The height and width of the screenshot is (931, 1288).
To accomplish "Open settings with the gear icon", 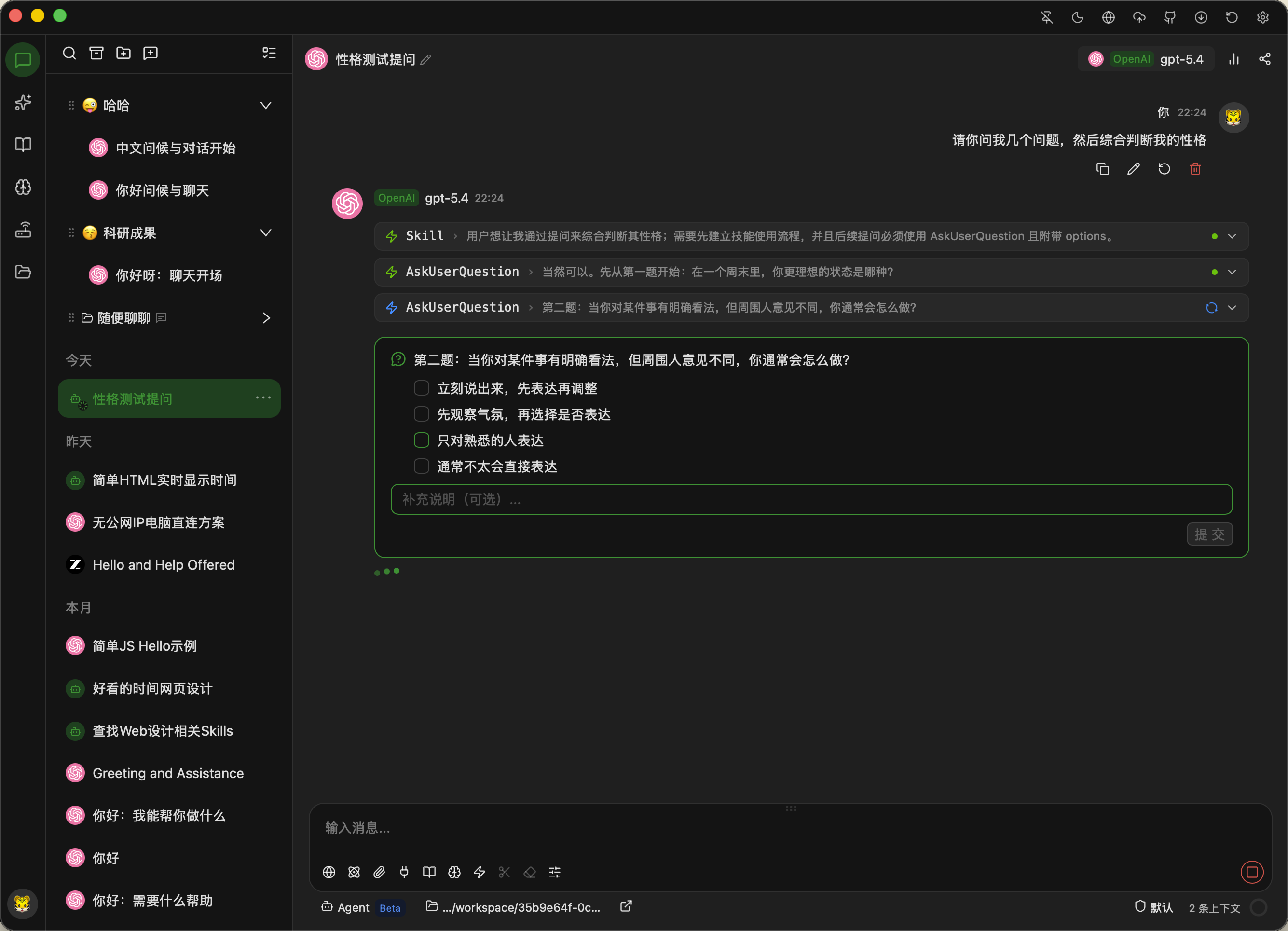I will (1262, 18).
